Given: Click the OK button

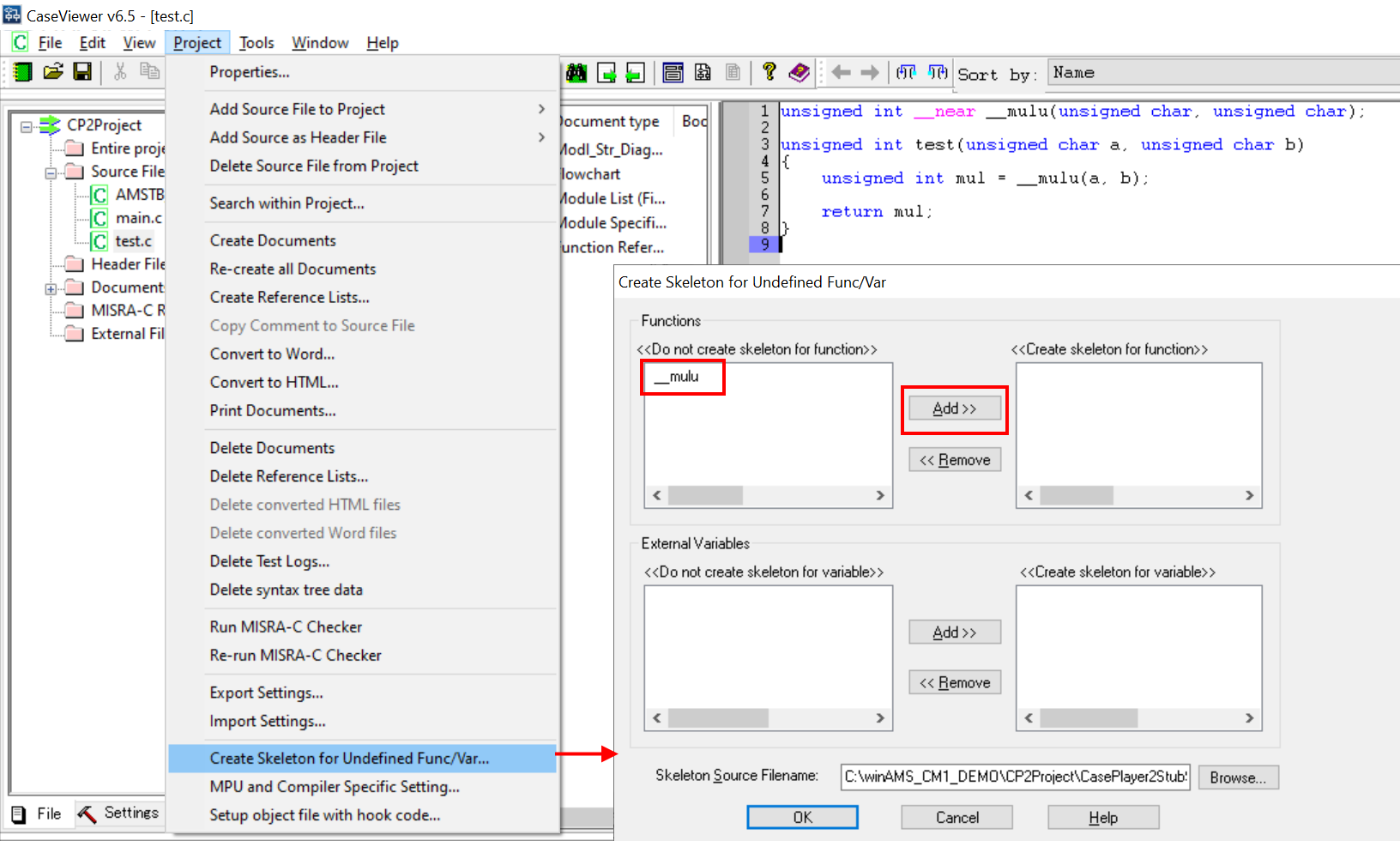Looking at the screenshot, I should (802, 817).
